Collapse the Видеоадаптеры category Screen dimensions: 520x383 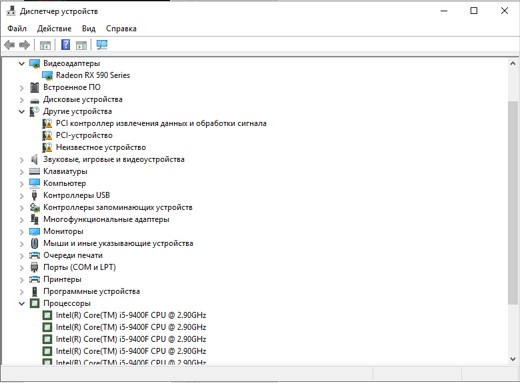(x=22, y=63)
